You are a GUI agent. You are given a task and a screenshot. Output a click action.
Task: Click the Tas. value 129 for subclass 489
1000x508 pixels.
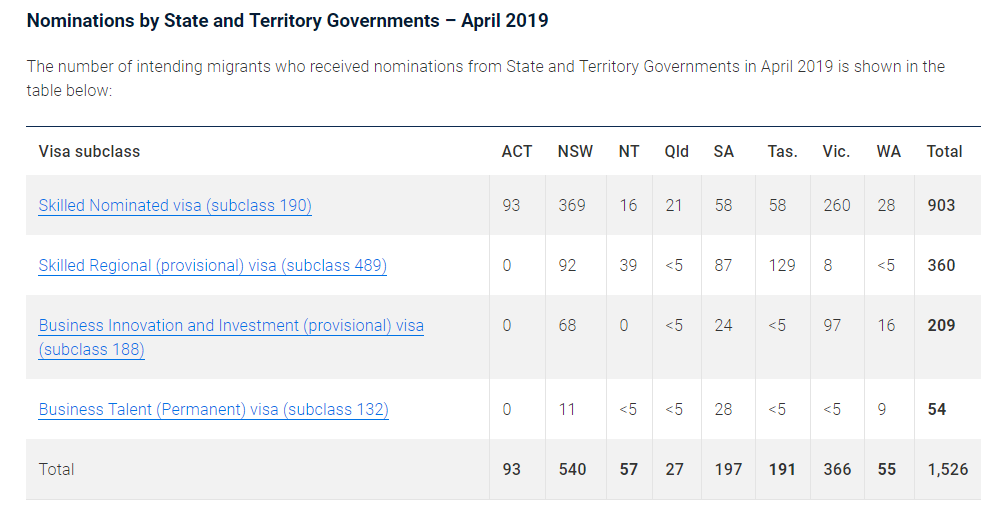point(782,265)
